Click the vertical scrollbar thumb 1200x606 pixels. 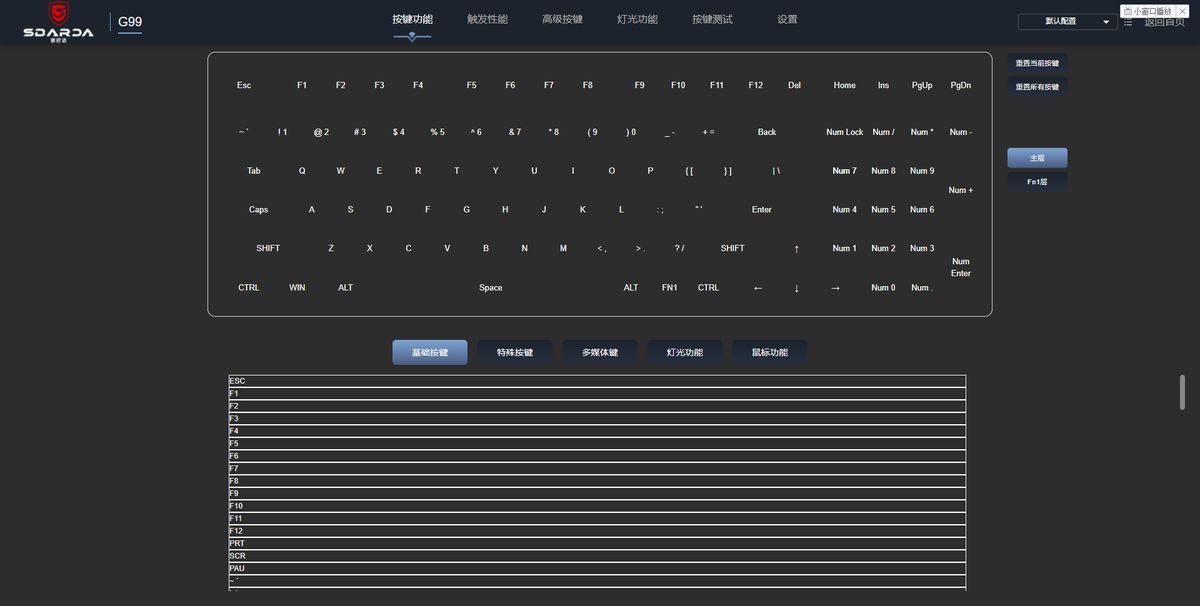(1182, 392)
